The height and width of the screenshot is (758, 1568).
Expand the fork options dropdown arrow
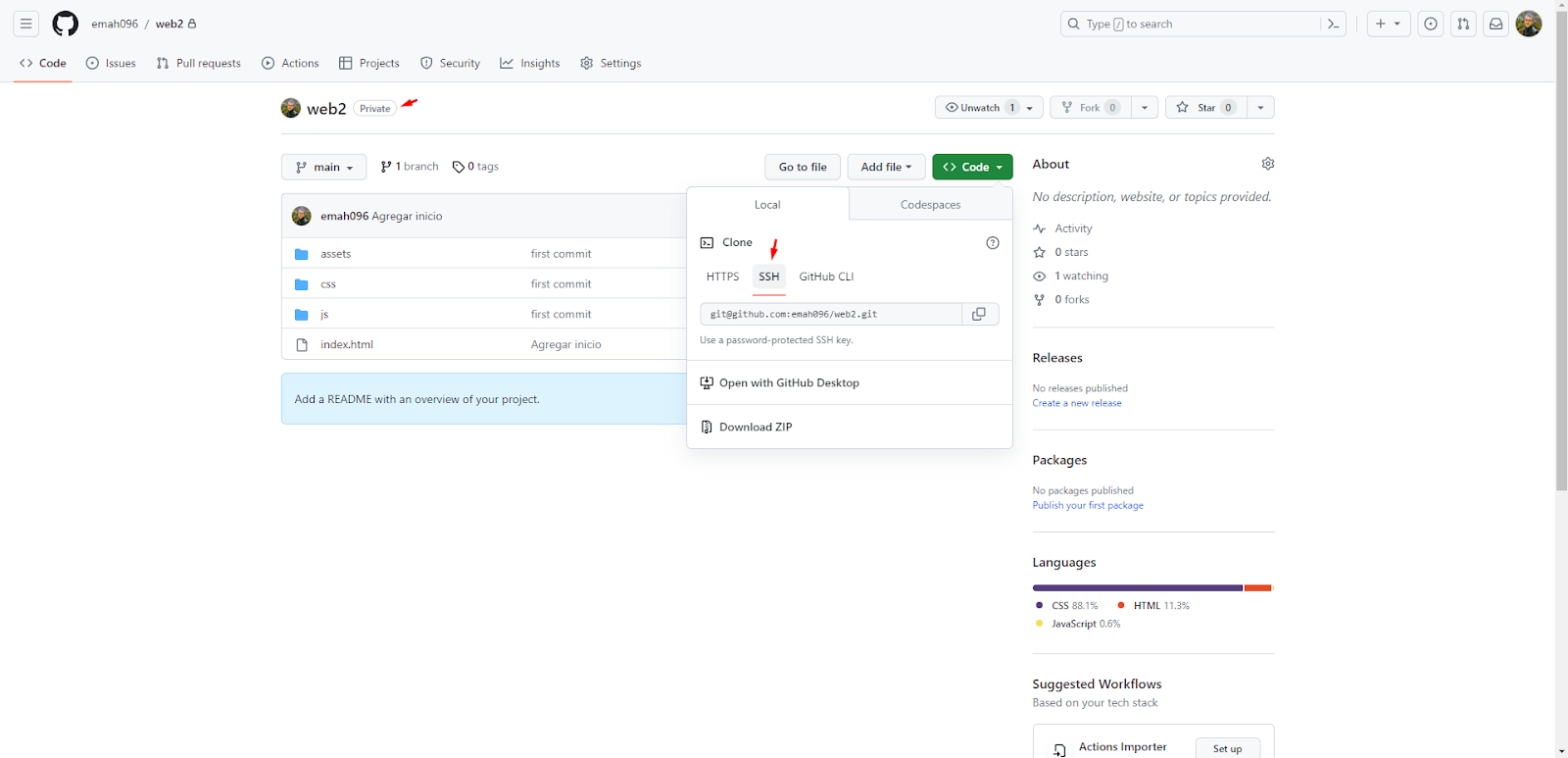tap(1145, 108)
